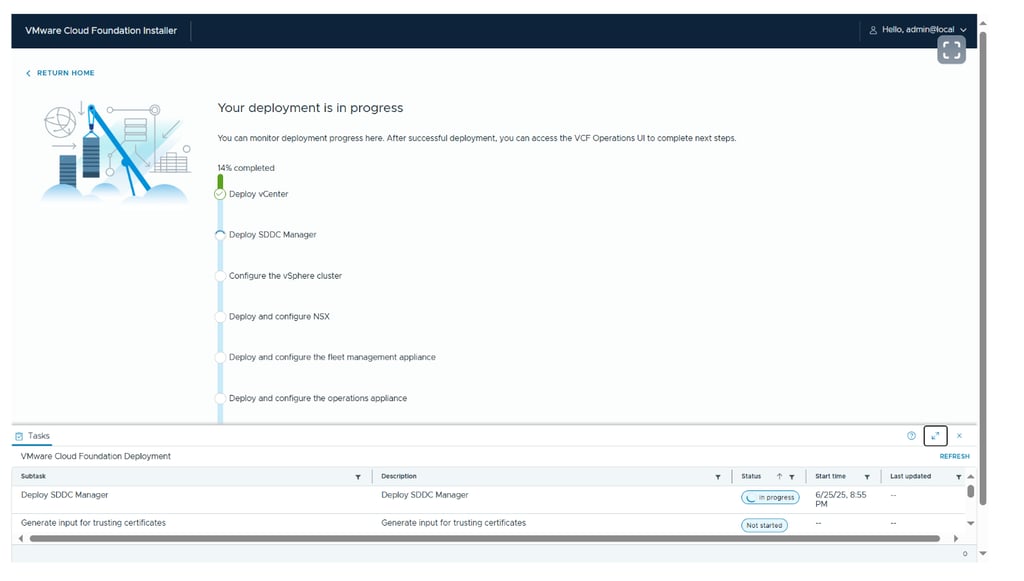Select Generate input for trusting certificates description cell
Viewport: 1024px width, 581px height.
[x=453, y=523]
